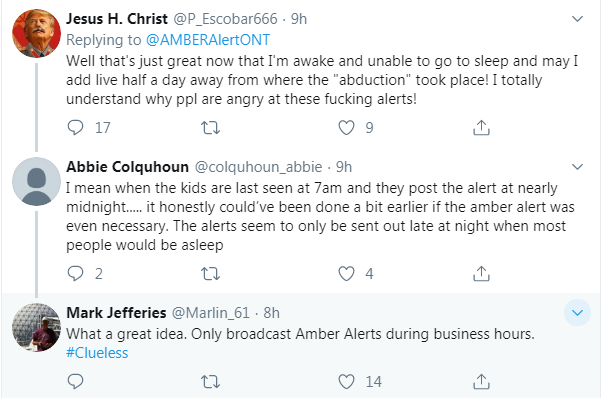602x398 pixels.
Task: Open options chevron on Abbie Colquhoun tweet
Action: pyautogui.click(x=577, y=167)
